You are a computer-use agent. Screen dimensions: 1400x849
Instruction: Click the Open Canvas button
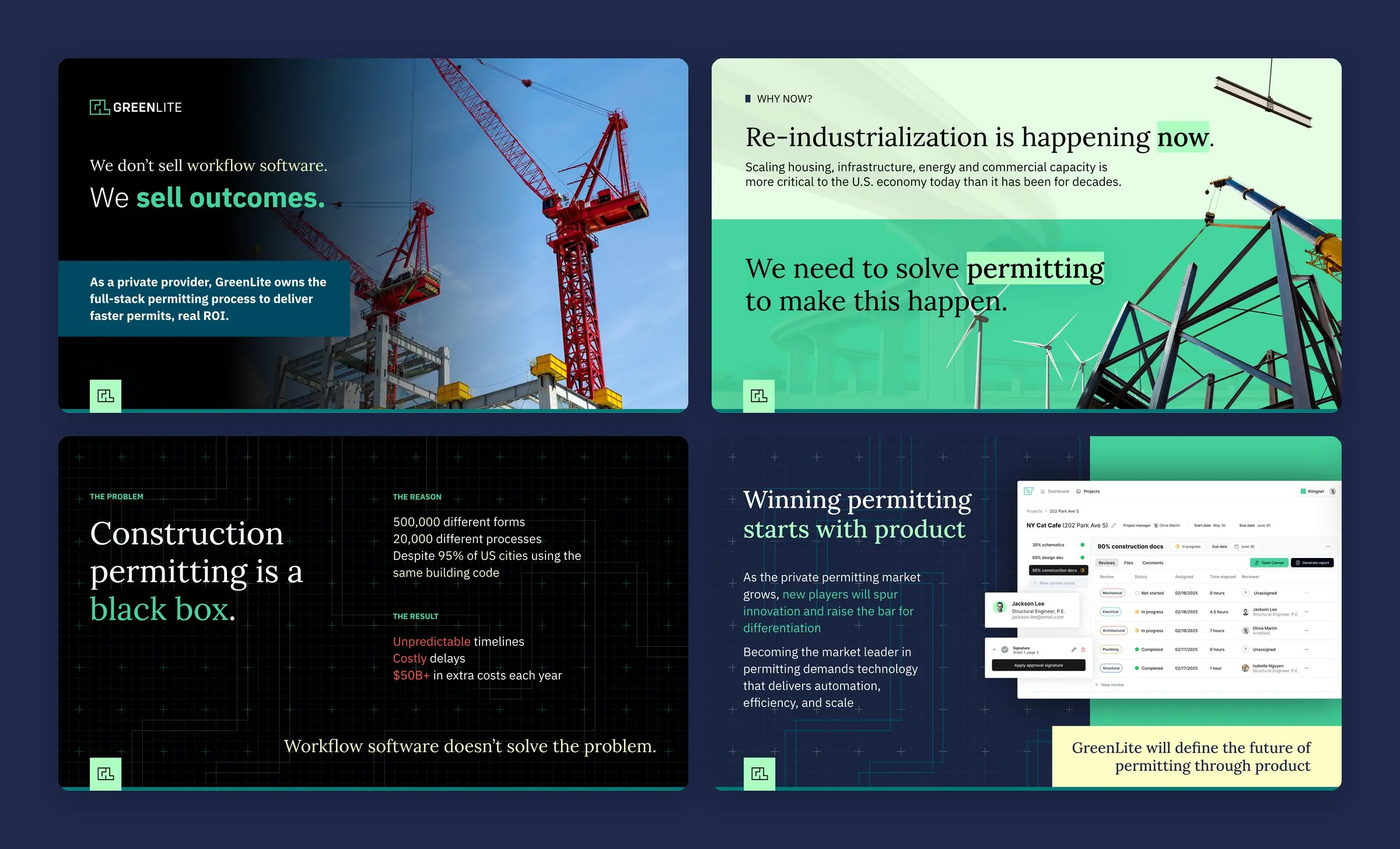(1269, 563)
